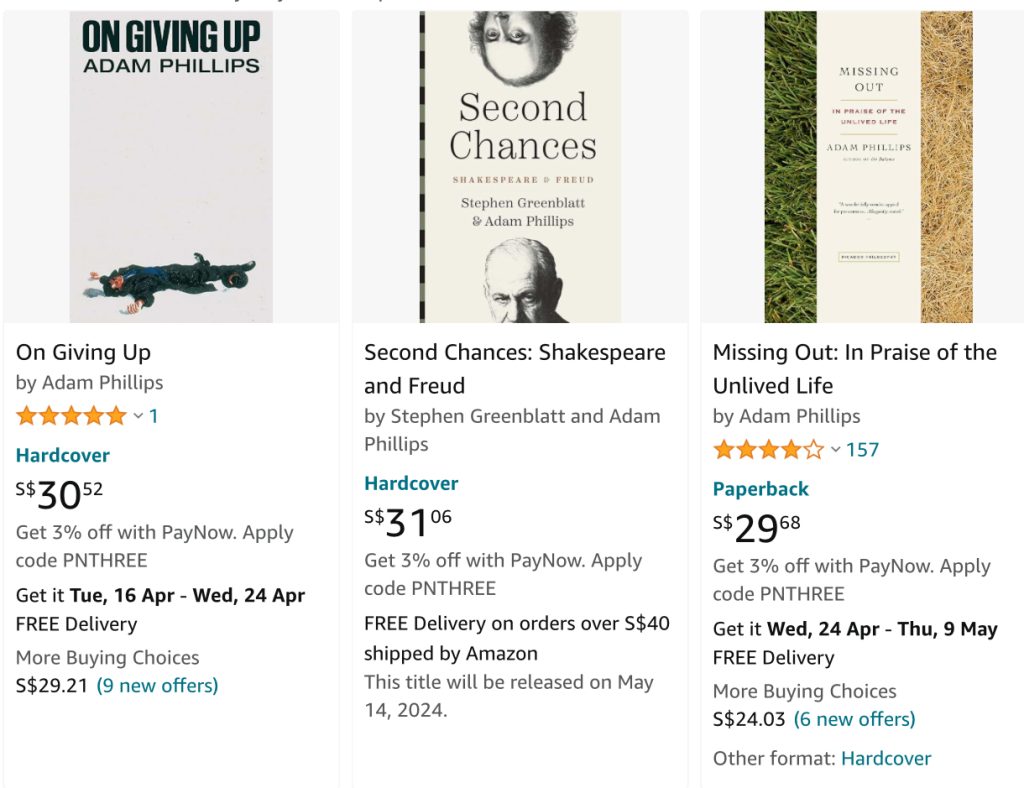Expand rating breakdown chevron for On Giving Up
This screenshot has height=788, width=1024.
[138, 416]
